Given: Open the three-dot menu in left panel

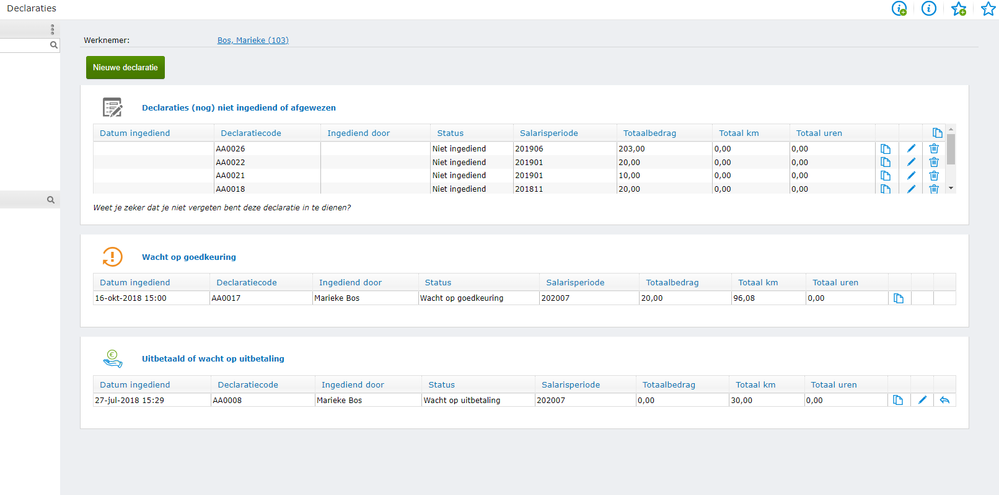Looking at the screenshot, I should tap(53, 30).
